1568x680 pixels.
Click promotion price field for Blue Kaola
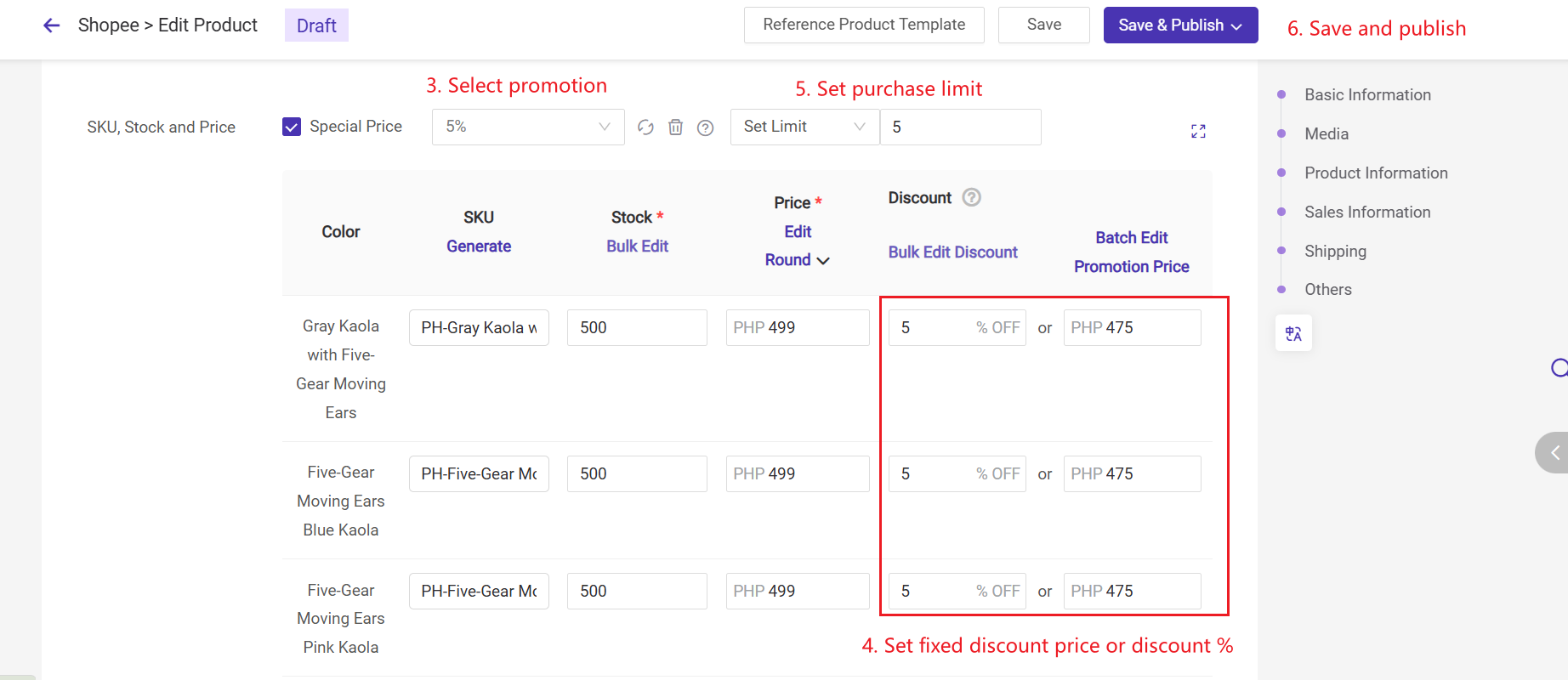coord(1132,473)
